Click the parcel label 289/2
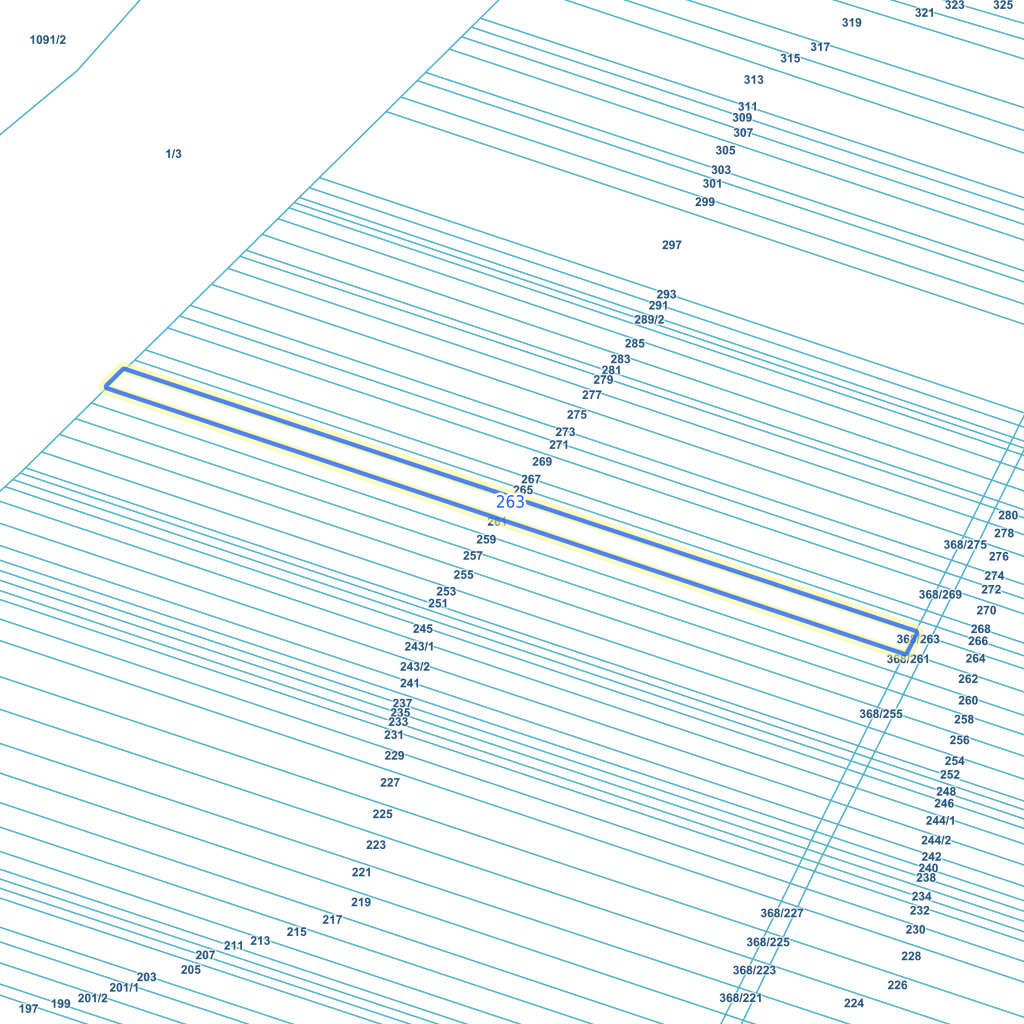This screenshot has width=1024, height=1024. (x=649, y=320)
